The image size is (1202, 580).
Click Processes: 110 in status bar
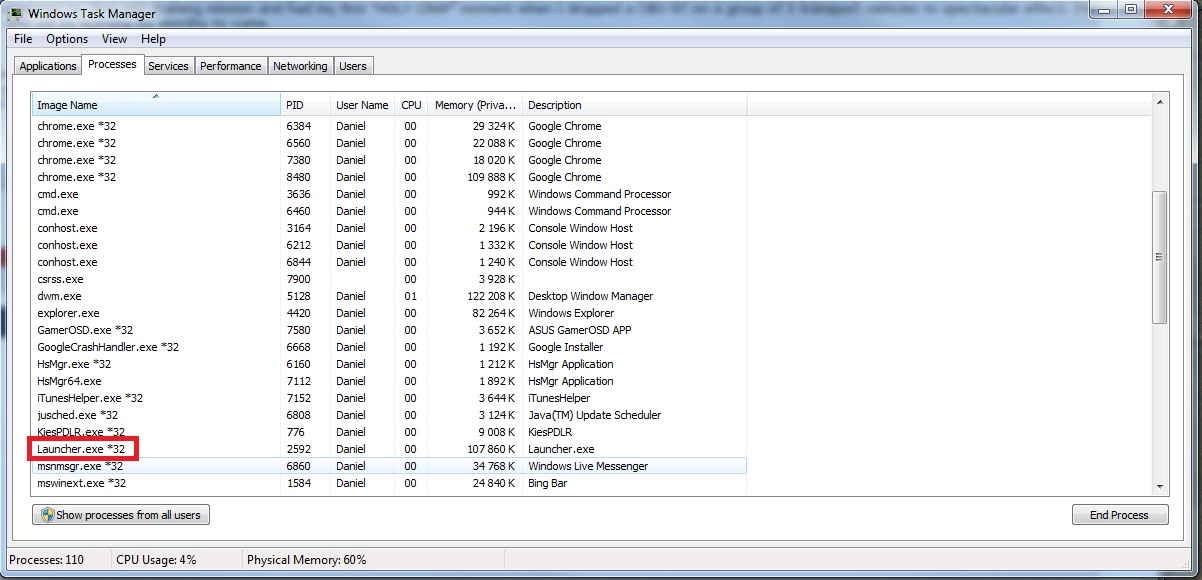point(47,559)
